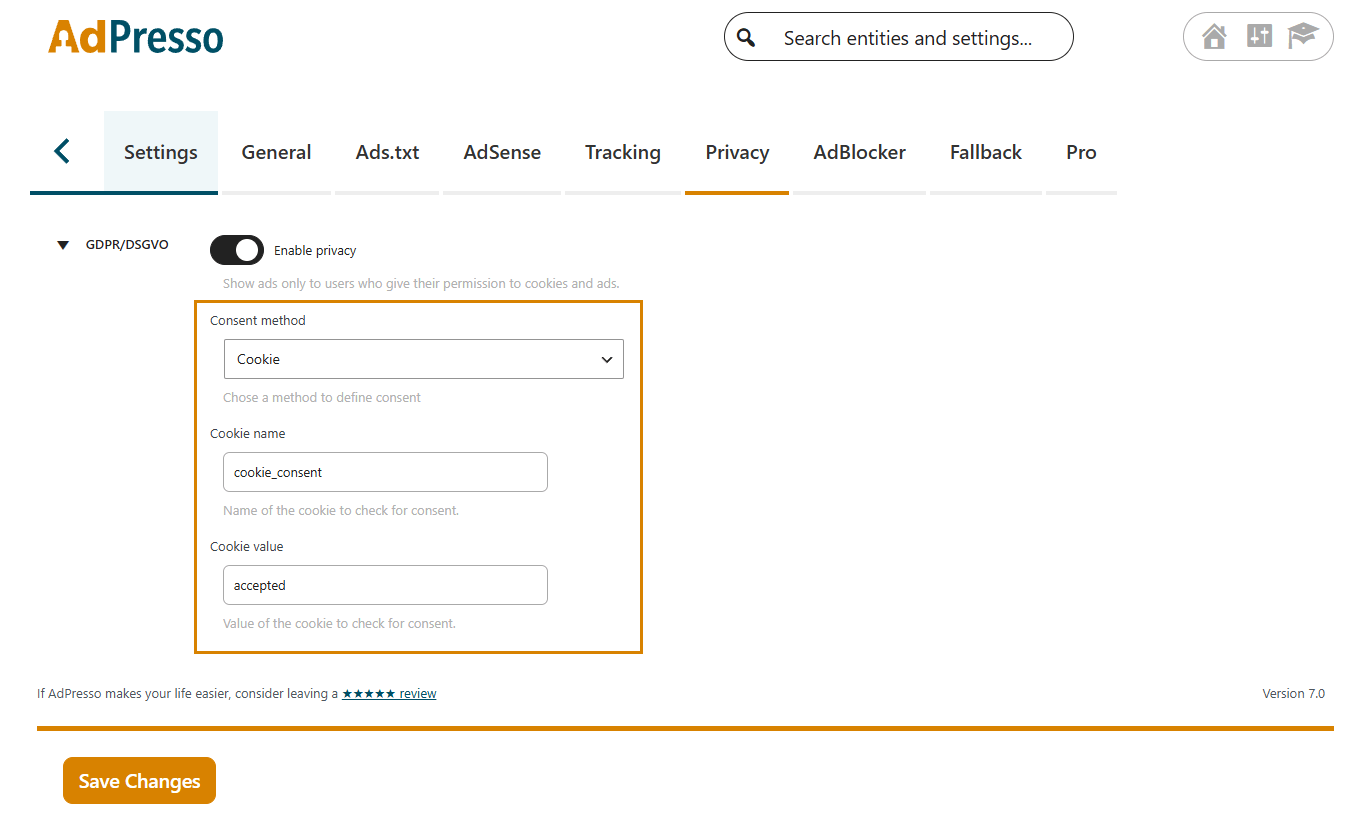Open the settings sliders icon
The image size is (1356, 831).
(x=1259, y=37)
